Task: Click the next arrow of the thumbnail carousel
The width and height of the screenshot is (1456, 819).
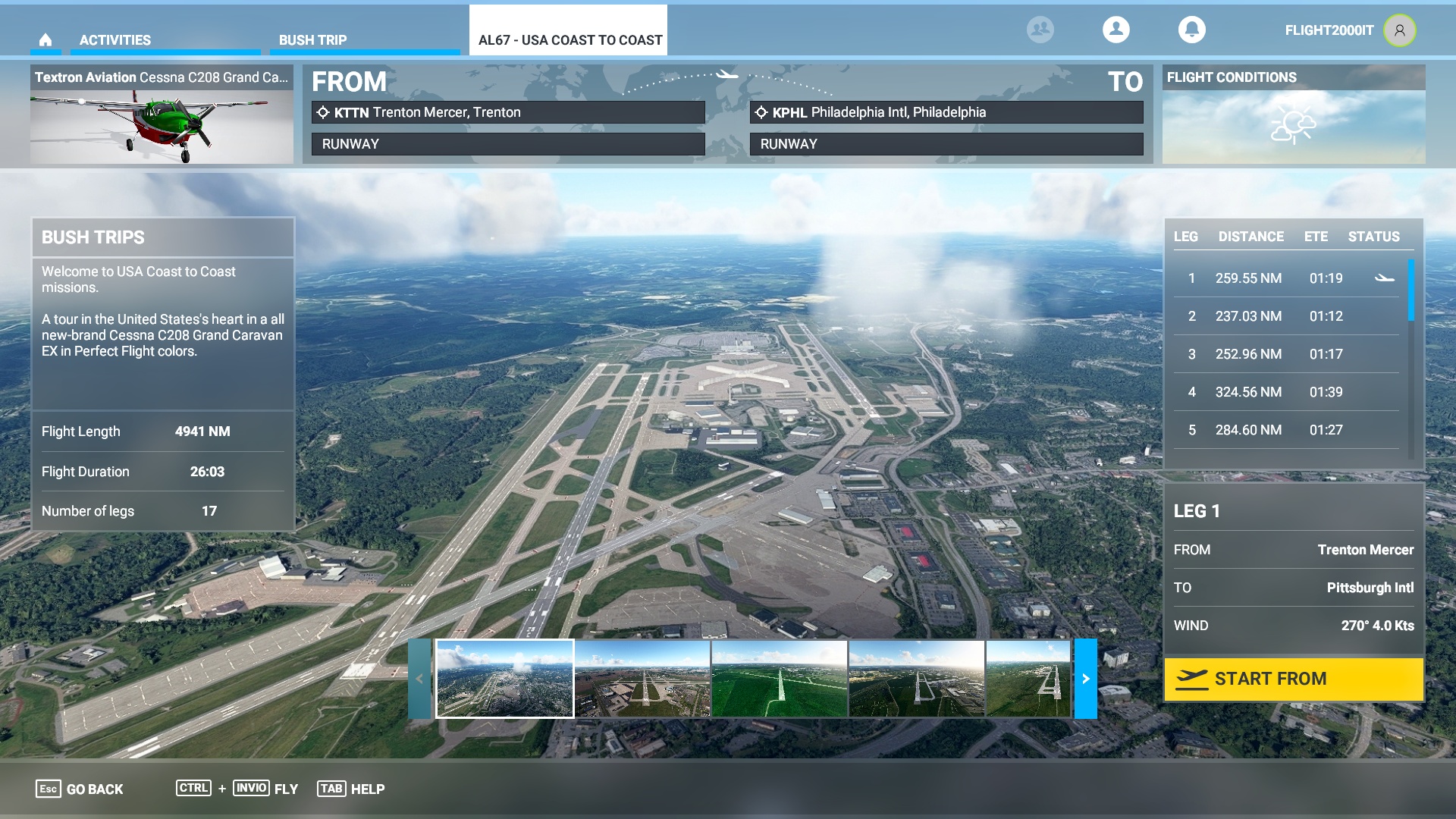Action: point(1086,679)
